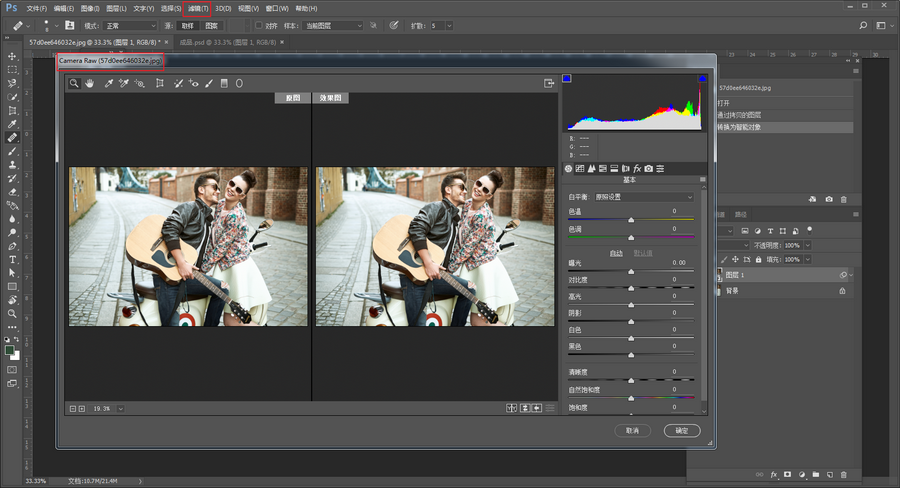The height and width of the screenshot is (488, 900).
Task: Select the Crop tool in Camera Raw
Action: click(x=160, y=84)
